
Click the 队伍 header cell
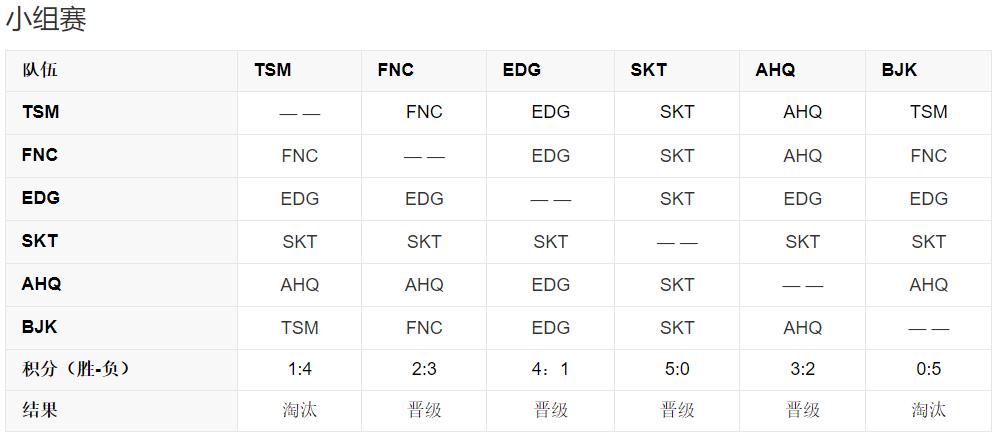pyautogui.click(x=40, y=70)
